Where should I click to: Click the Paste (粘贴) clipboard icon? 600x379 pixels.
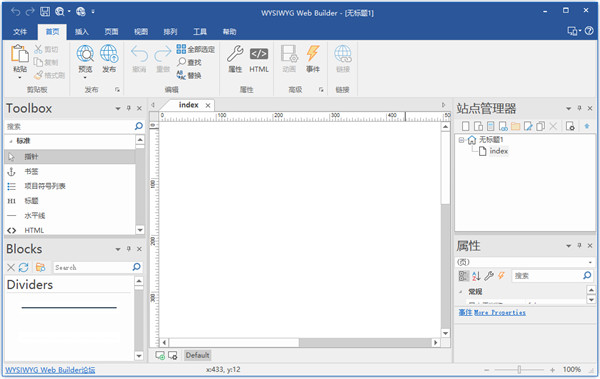point(20,54)
